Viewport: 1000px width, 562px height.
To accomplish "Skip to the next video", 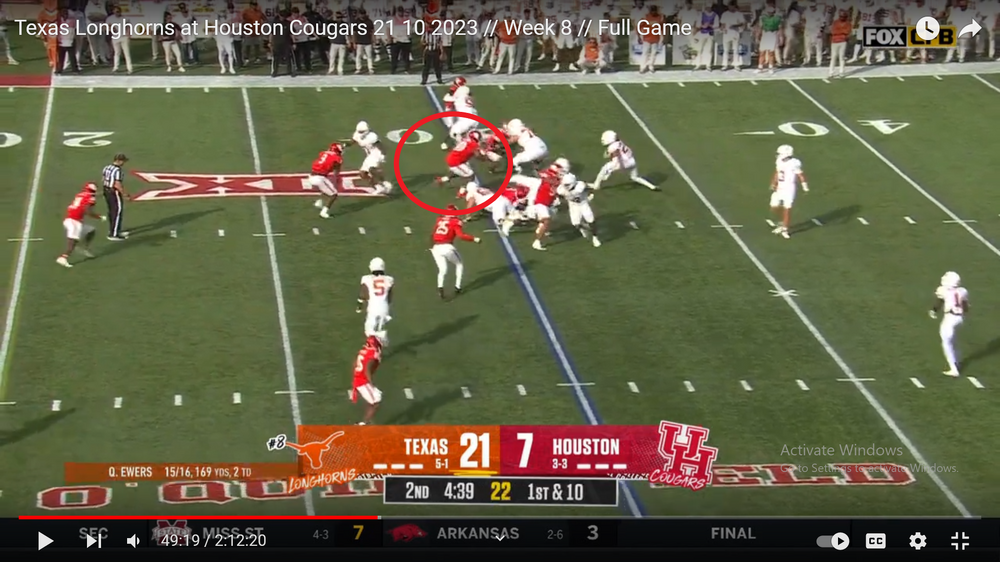I will (x=93, y=541).
